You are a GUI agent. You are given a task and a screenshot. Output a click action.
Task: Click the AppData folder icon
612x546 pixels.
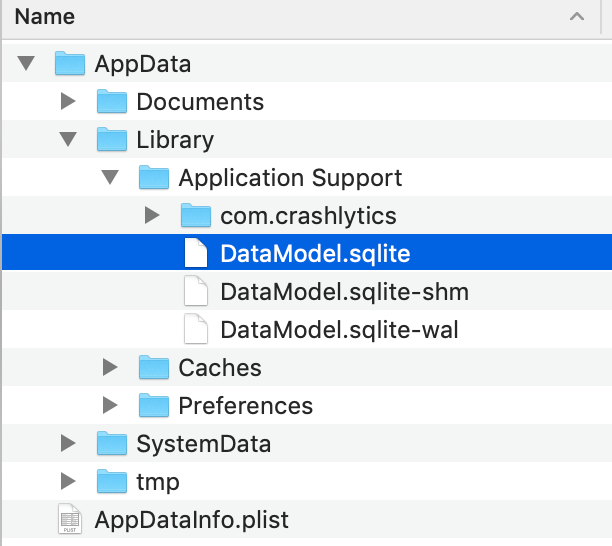point(70,63)
